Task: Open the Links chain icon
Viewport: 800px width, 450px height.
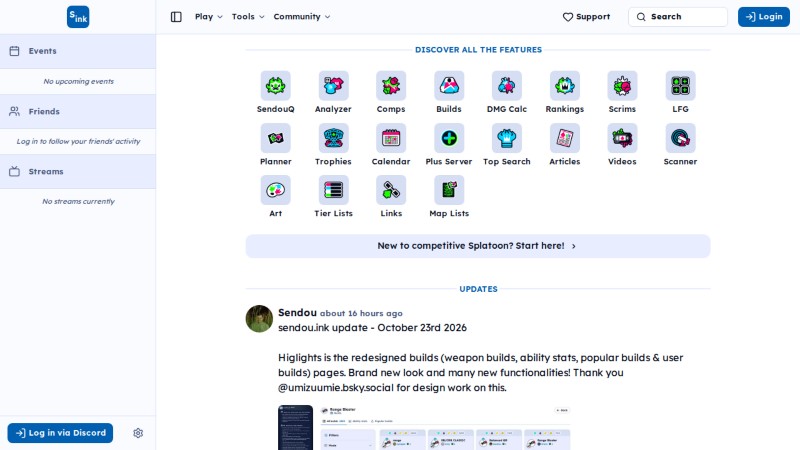Action: [x=391, y=190]
